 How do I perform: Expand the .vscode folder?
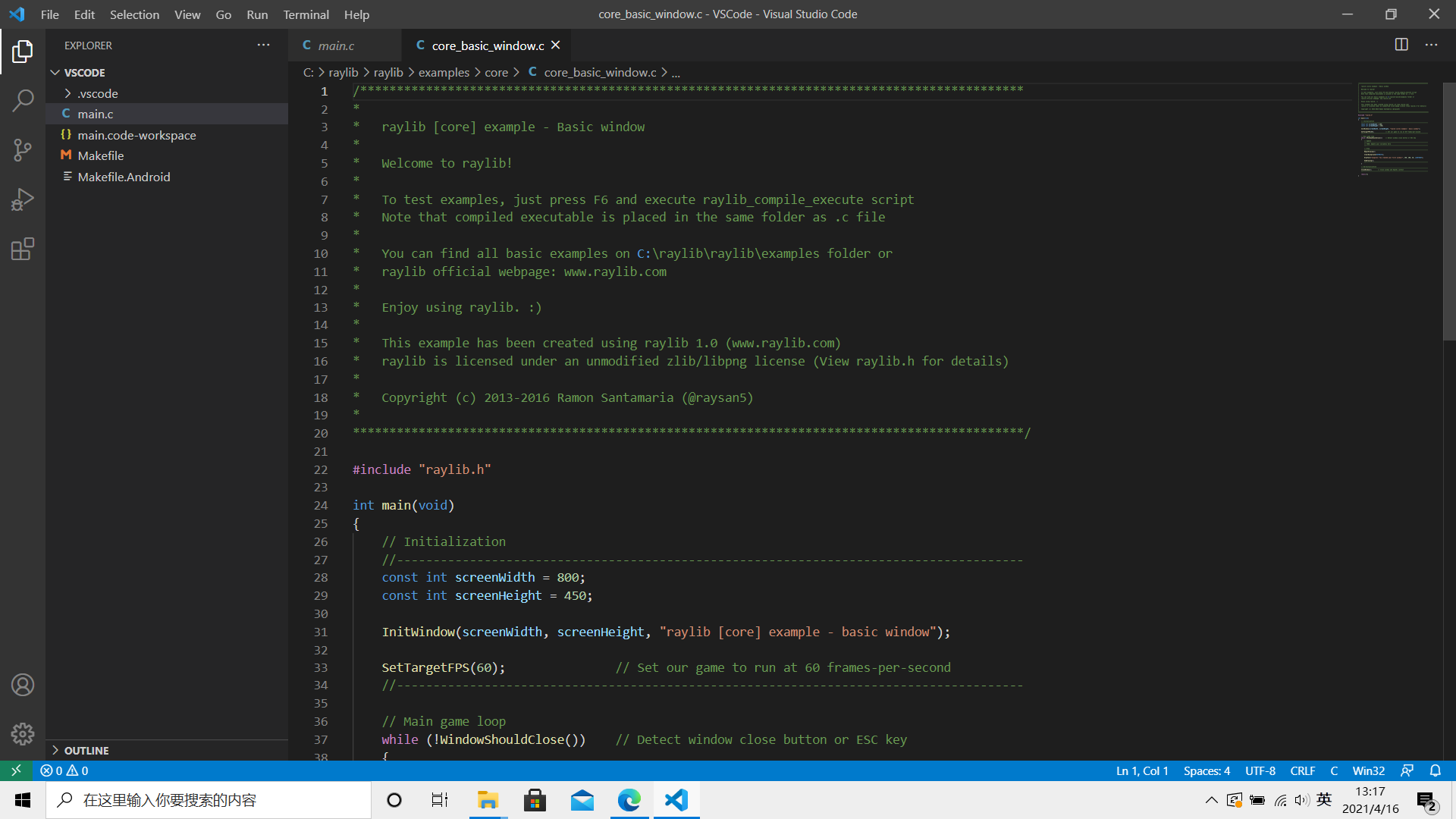pyautogui.click(x=97, y=93)
